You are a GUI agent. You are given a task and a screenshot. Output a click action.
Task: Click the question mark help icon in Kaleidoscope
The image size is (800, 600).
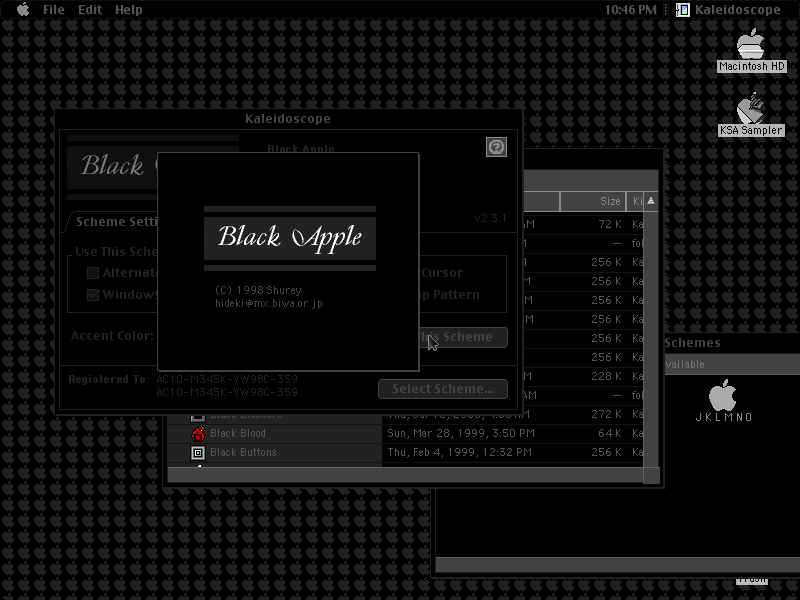point(496,147)
